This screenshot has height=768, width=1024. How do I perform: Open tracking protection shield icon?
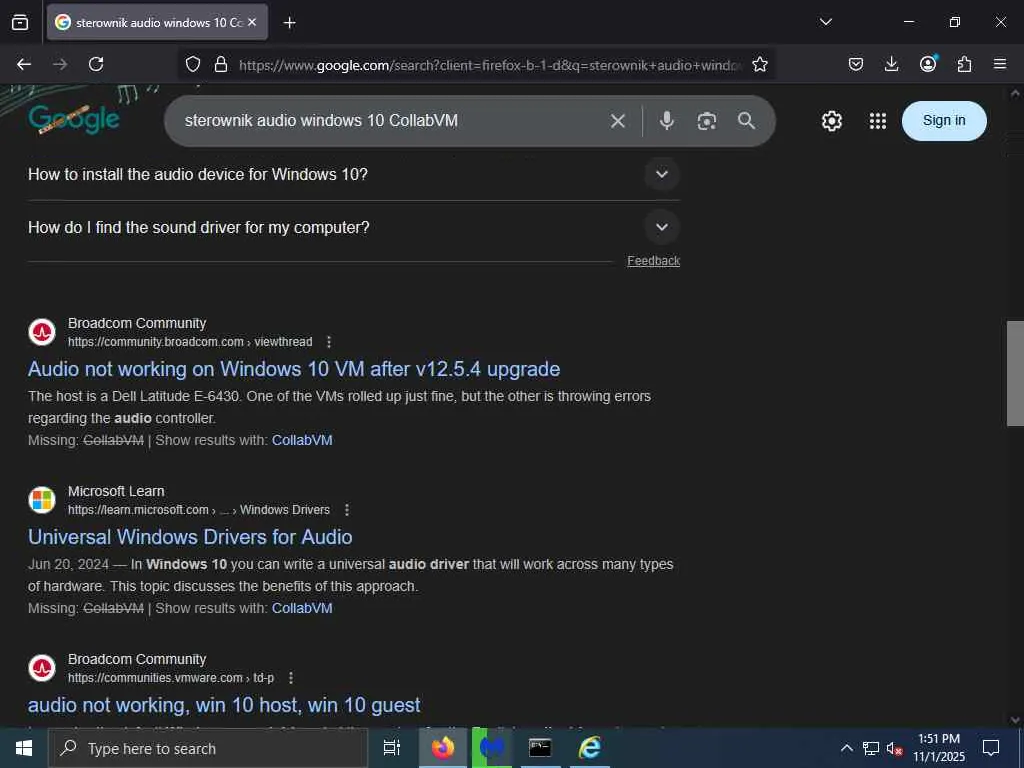[x=193, y=64]
